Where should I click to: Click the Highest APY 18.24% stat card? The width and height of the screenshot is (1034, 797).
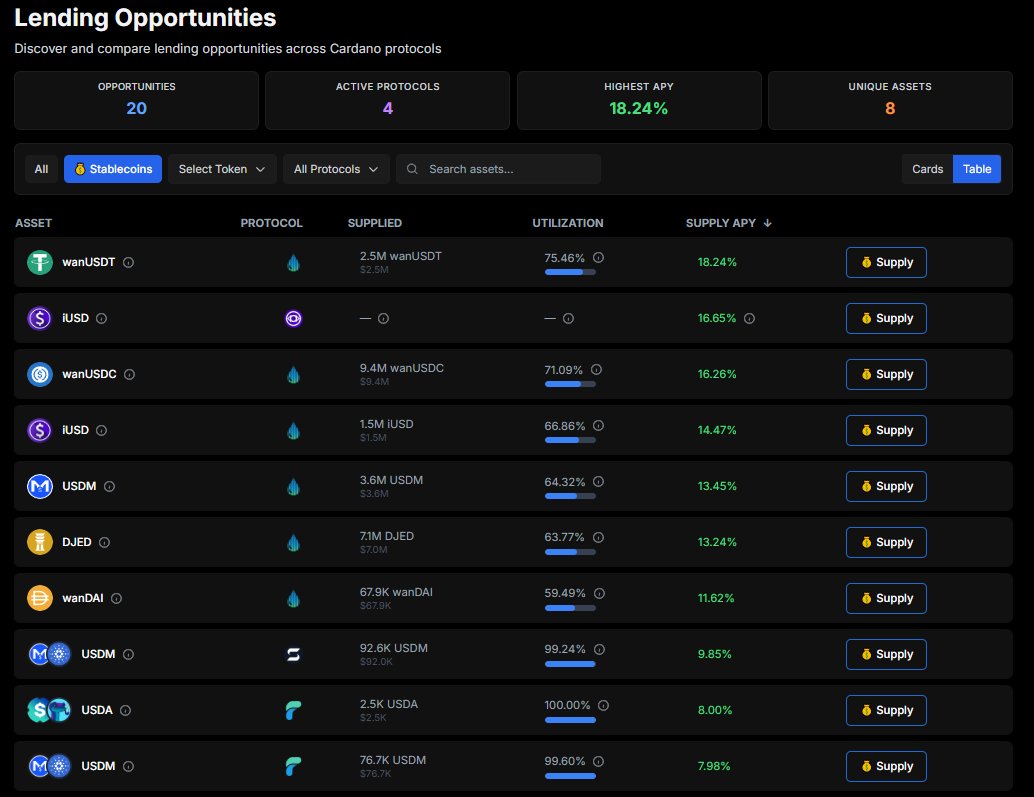pyautogui.click(x=639, y=100)
